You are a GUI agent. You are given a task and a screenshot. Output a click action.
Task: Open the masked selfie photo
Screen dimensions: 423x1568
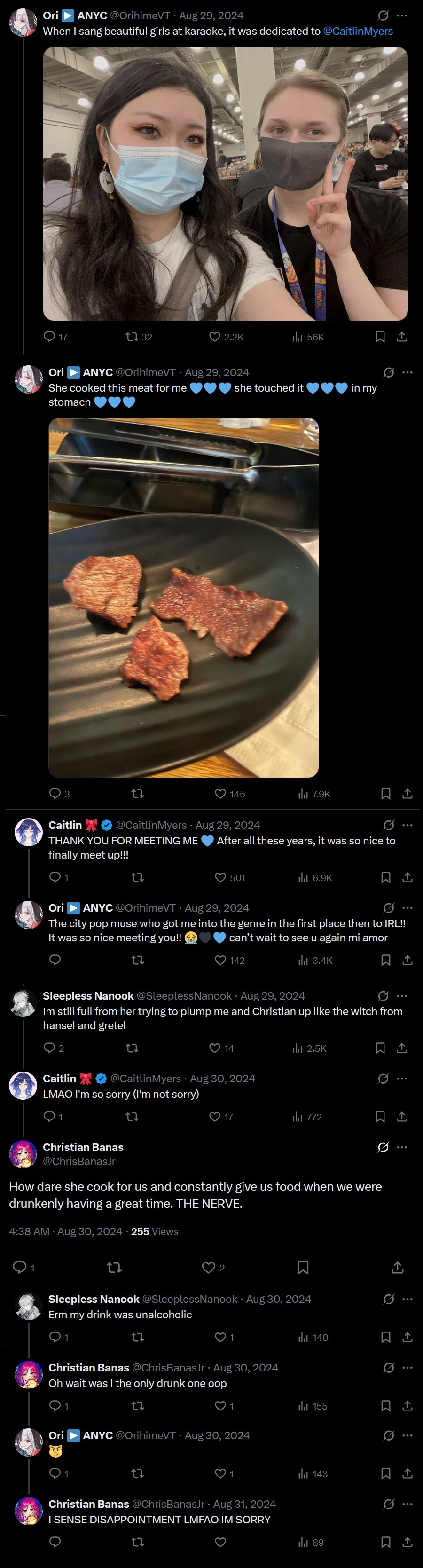pos(225,184)
